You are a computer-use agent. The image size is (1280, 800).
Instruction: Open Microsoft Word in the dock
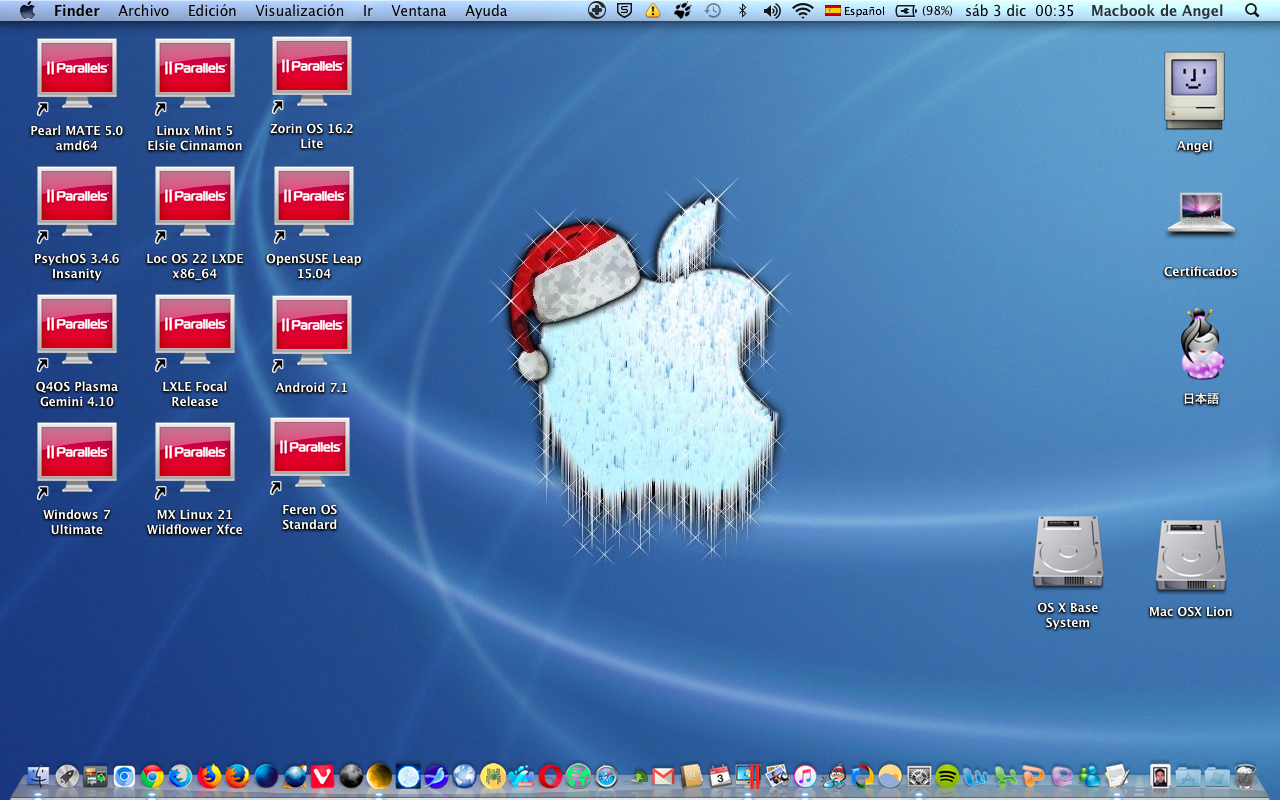[975, 776]
